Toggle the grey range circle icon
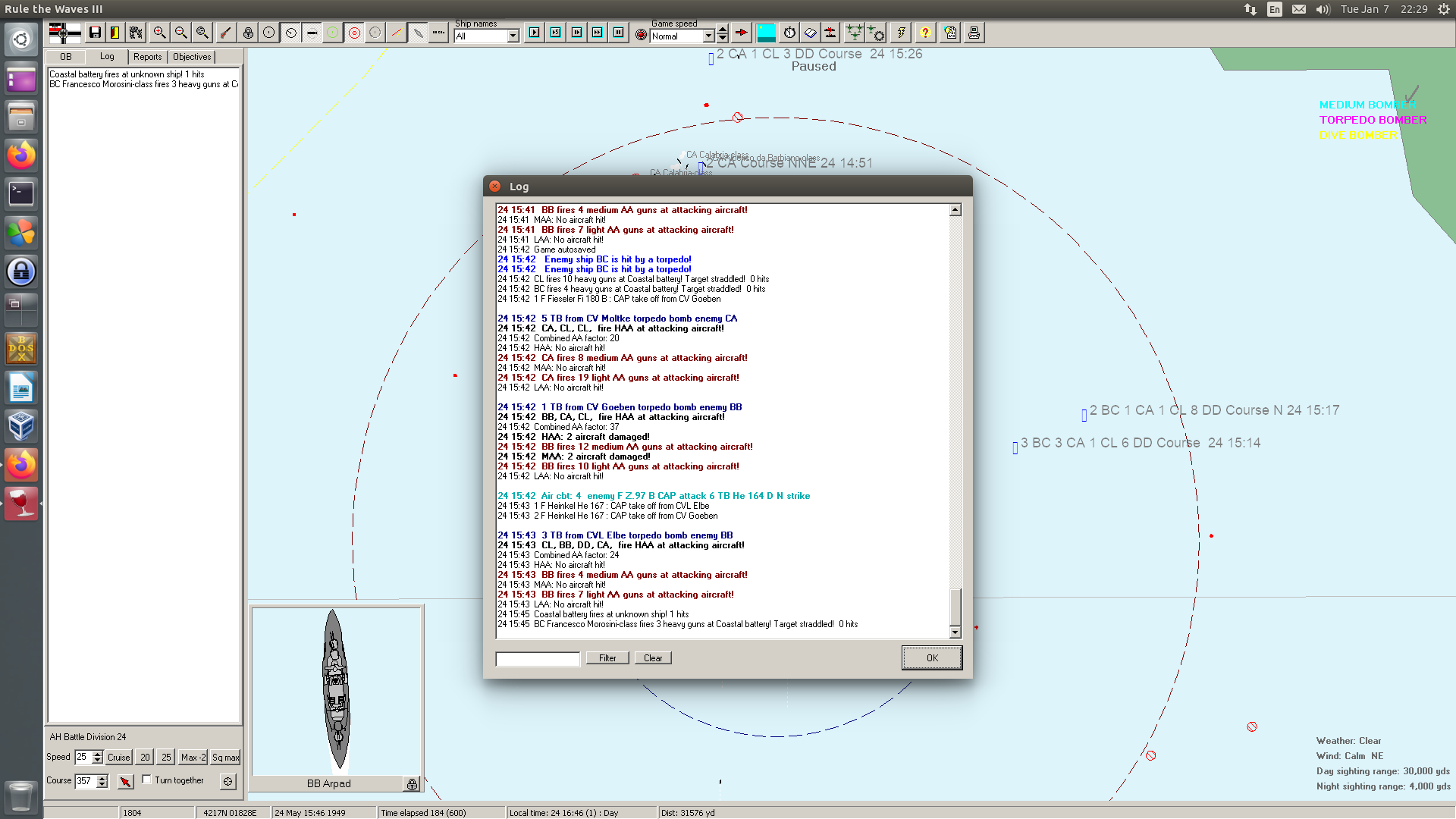This screenshot has width=1456, height=819. 375,33
